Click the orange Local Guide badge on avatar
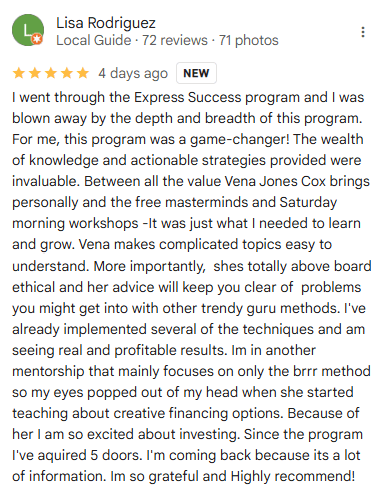The height and width of the screenshot is (504, 384). [37, 39]
